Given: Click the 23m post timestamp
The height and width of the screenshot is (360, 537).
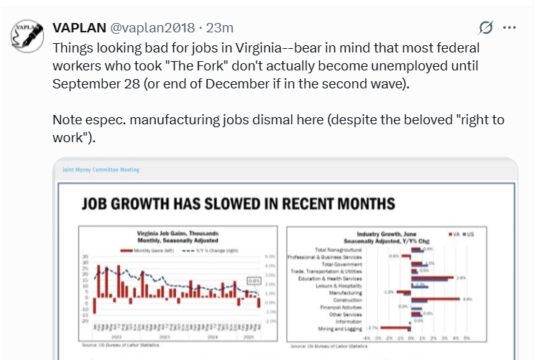Looking at the screenshot, I should point(220,28).
